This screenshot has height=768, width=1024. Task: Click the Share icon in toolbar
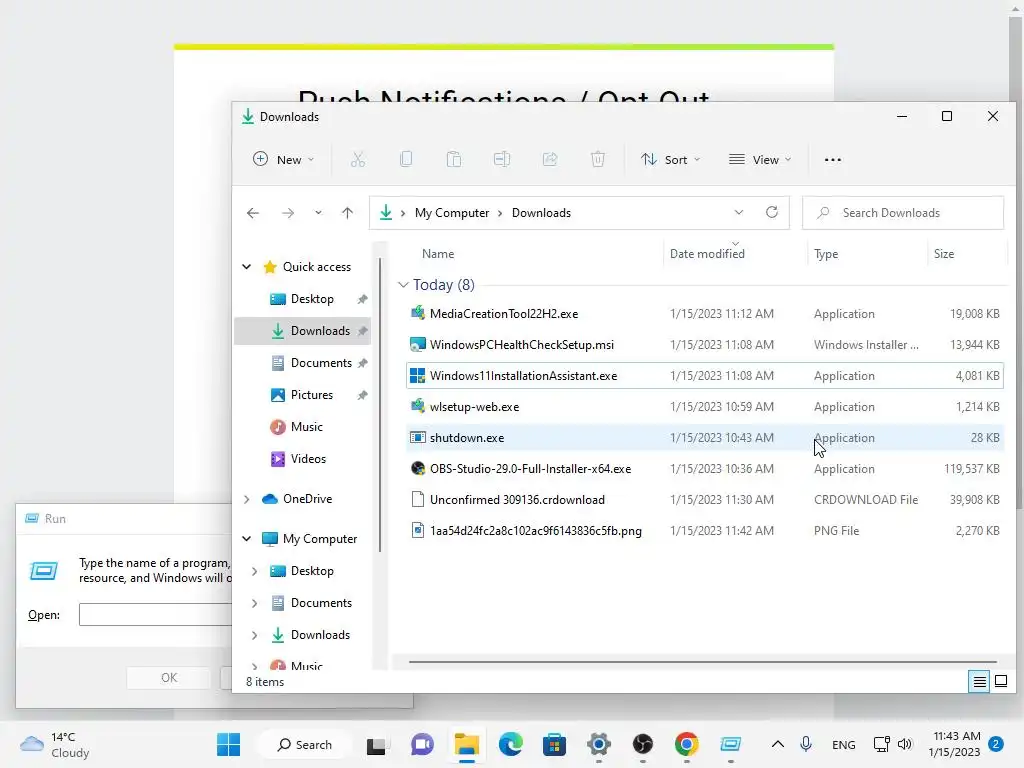pos(550,159)
